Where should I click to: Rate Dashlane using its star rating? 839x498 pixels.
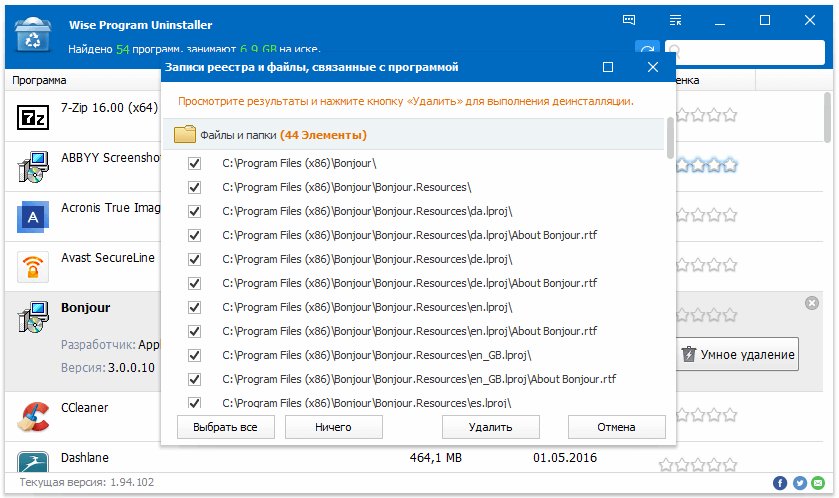tap(698, 465)
